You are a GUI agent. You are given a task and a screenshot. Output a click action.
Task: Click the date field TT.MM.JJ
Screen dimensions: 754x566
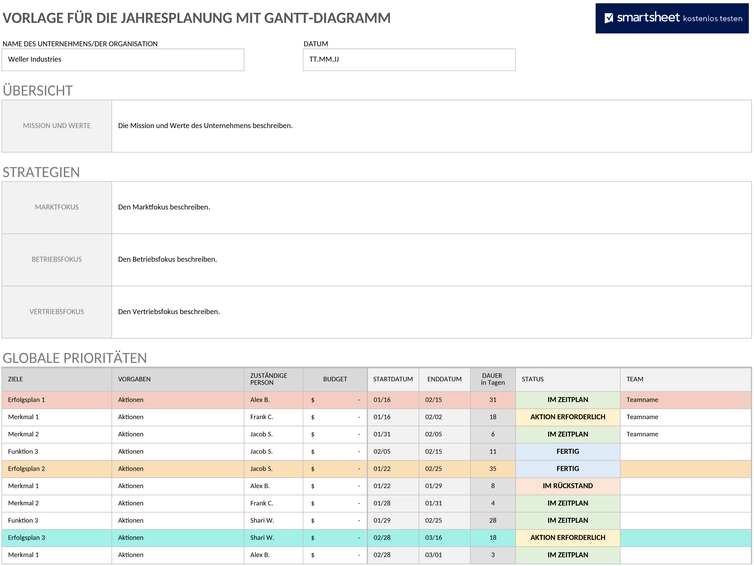409,60
